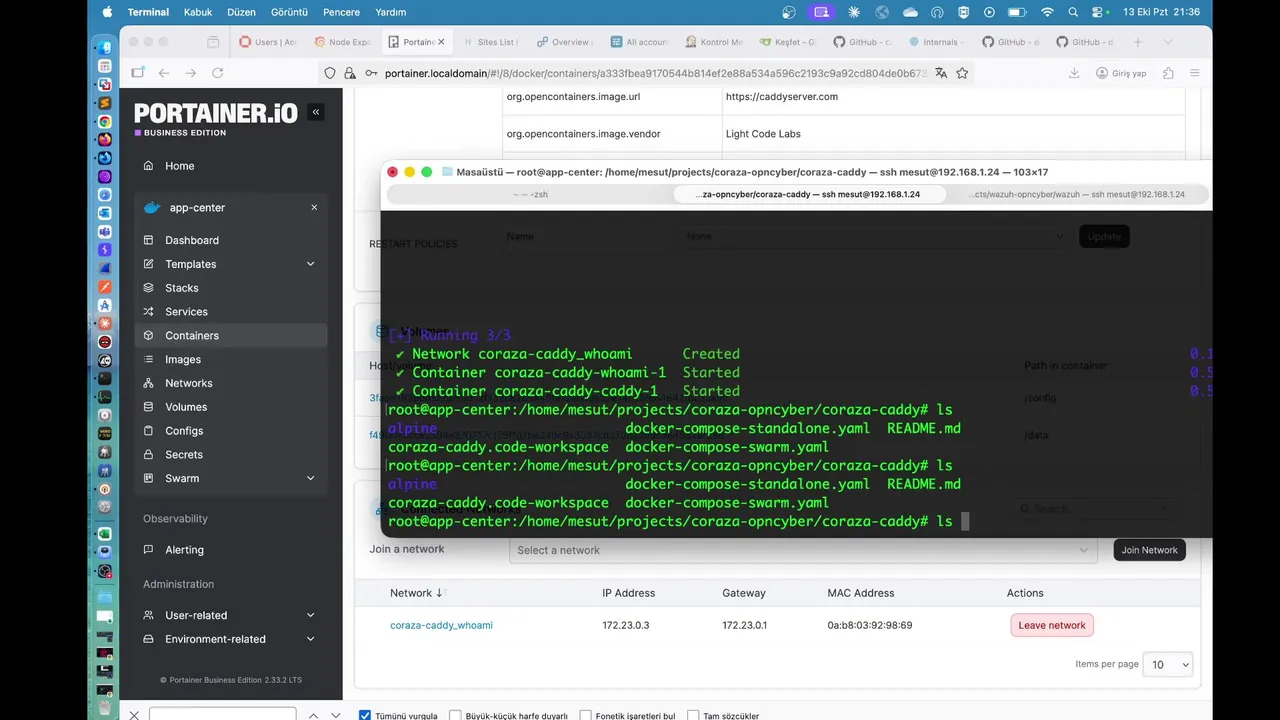Select wazuh-opncyber tab in Terminal
Screen dimensions: 1280x720
pyautogui.click(x=1080, y=194)
